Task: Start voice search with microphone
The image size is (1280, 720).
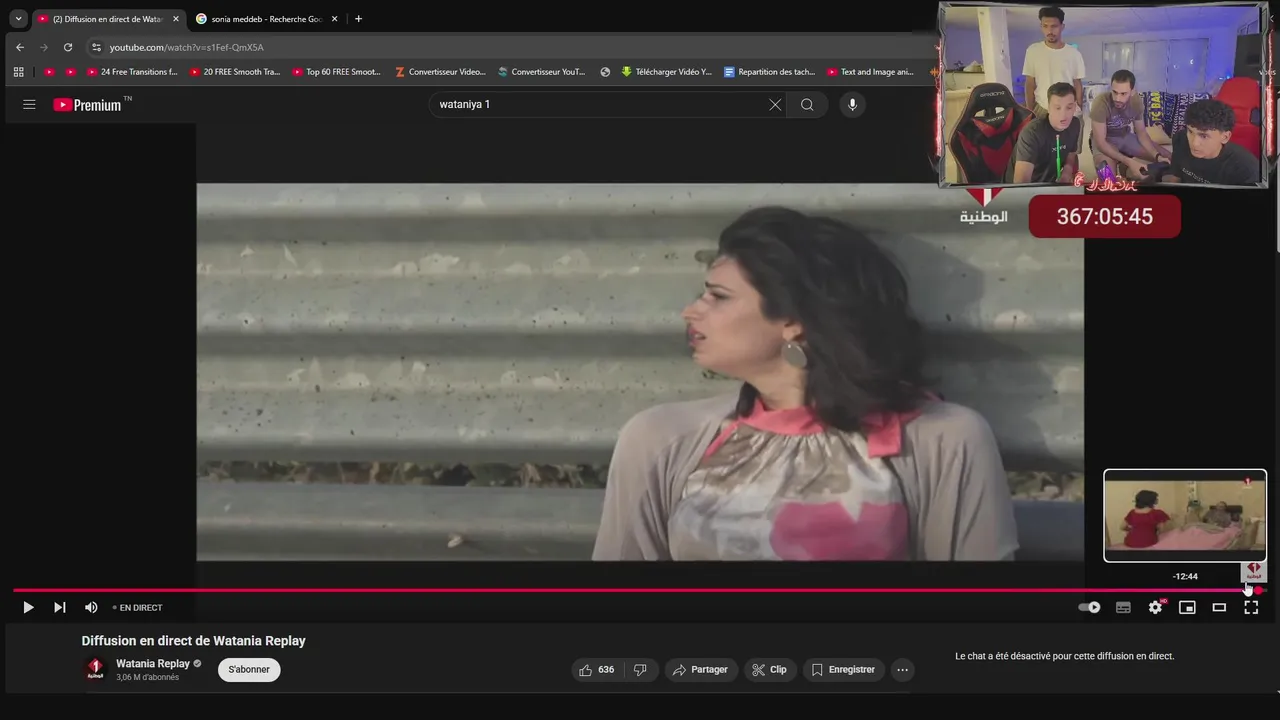Action: [852, 104]
